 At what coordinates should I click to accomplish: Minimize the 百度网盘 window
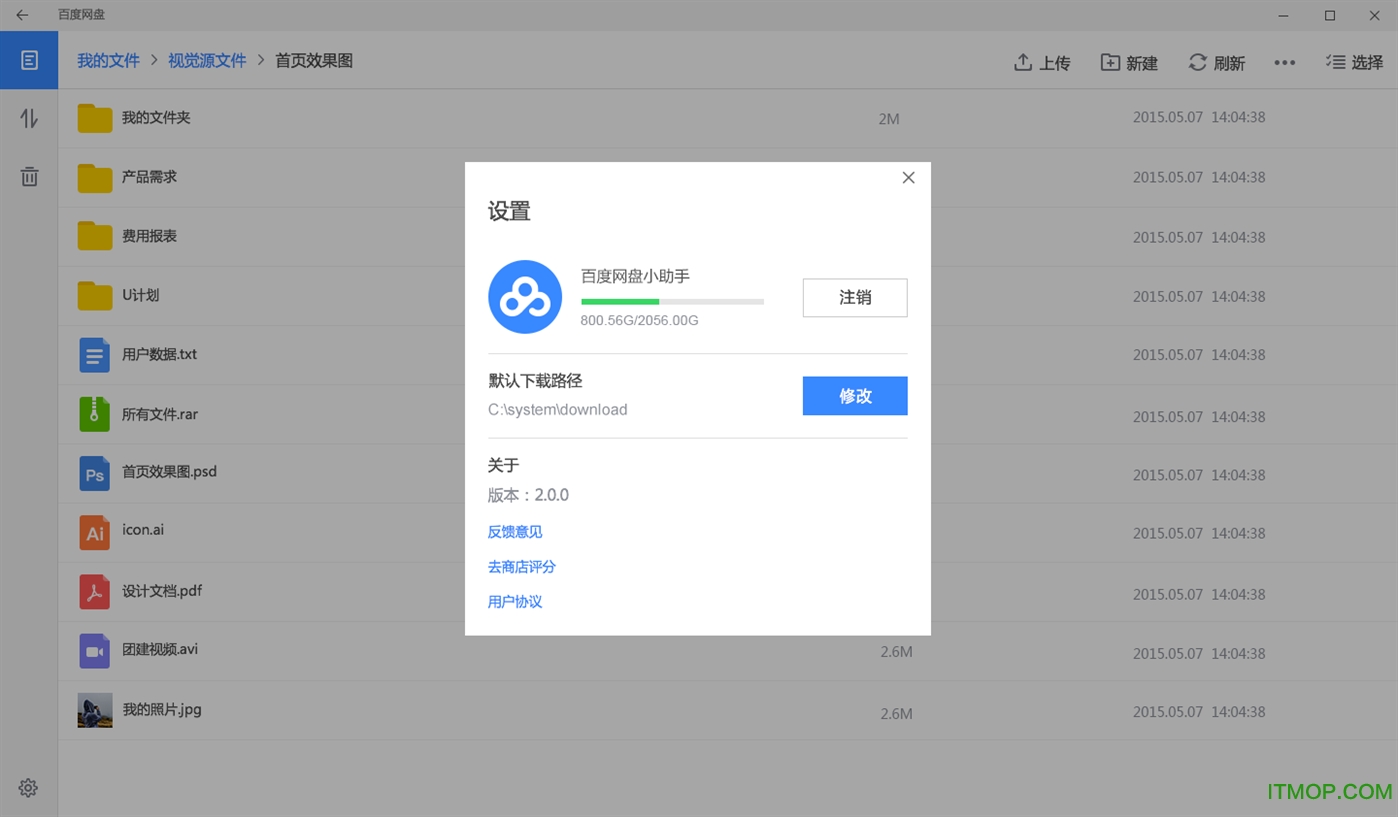click(1284, 15)
